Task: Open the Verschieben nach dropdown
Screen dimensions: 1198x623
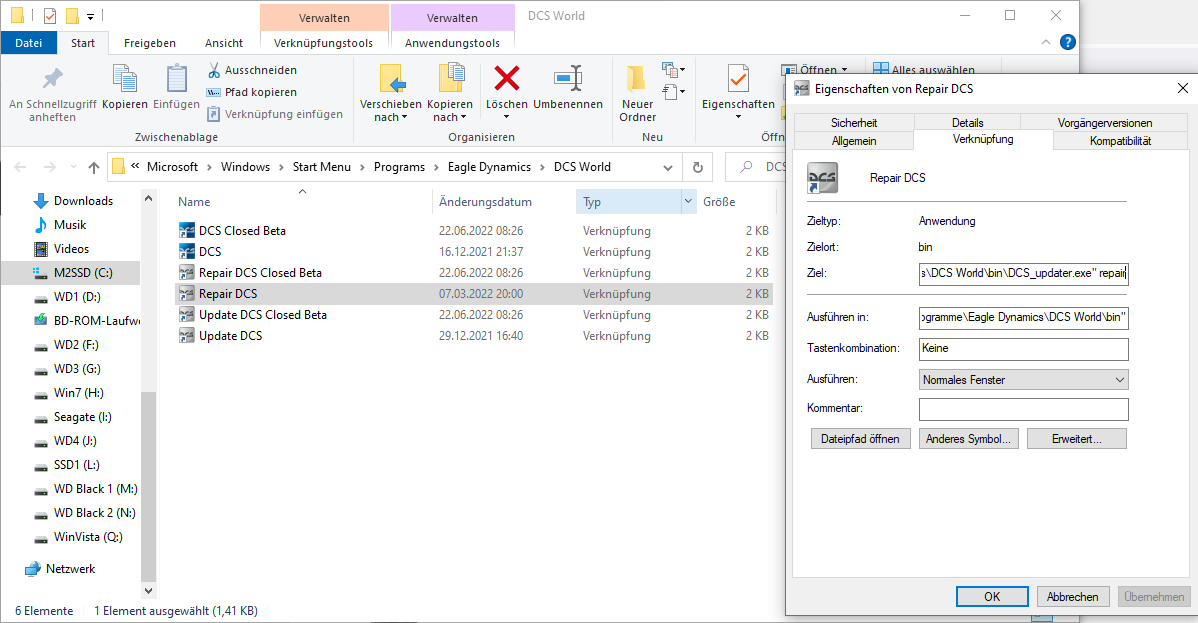Action: (390, 117)
